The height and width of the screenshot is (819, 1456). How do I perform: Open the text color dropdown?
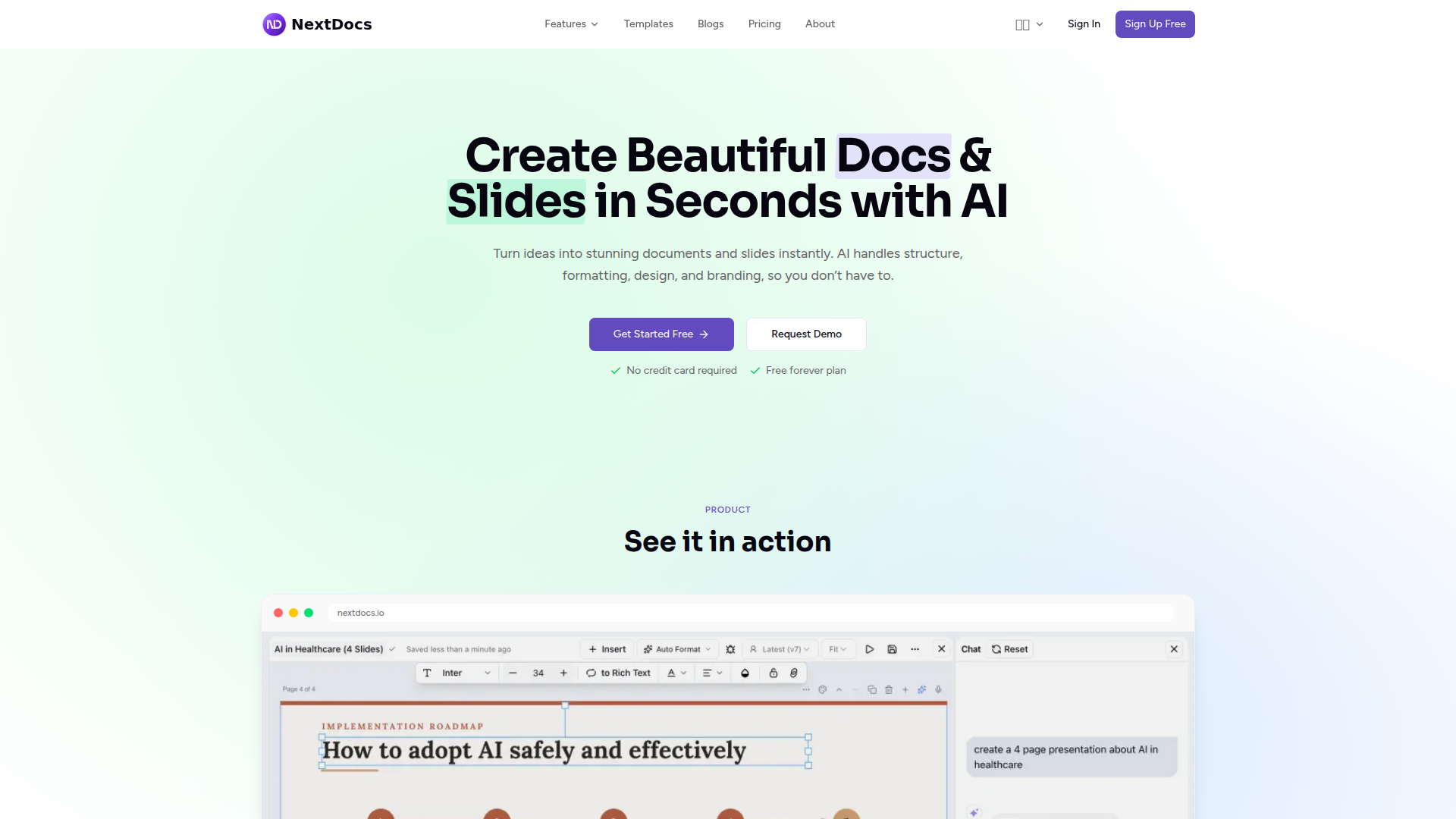point(676,673)
